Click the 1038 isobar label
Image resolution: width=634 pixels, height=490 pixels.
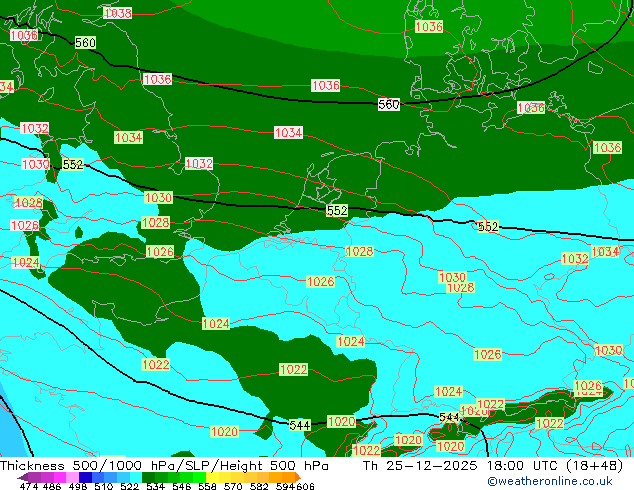[118, 13]
